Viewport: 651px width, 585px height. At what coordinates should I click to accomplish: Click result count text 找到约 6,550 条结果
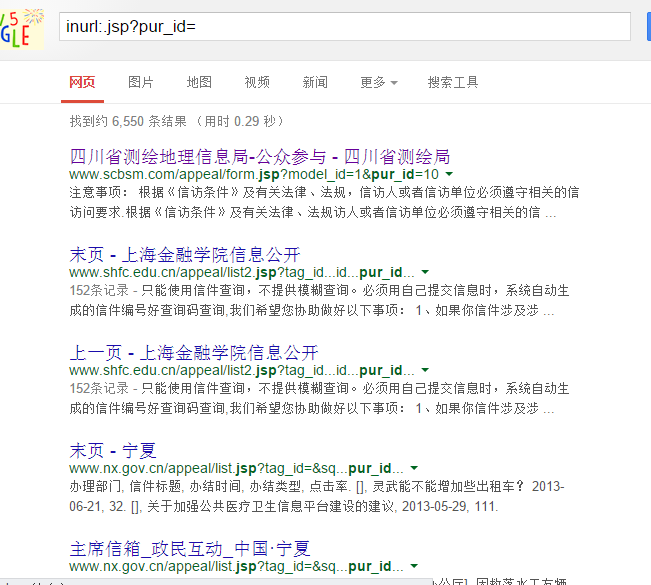(128, 121)
